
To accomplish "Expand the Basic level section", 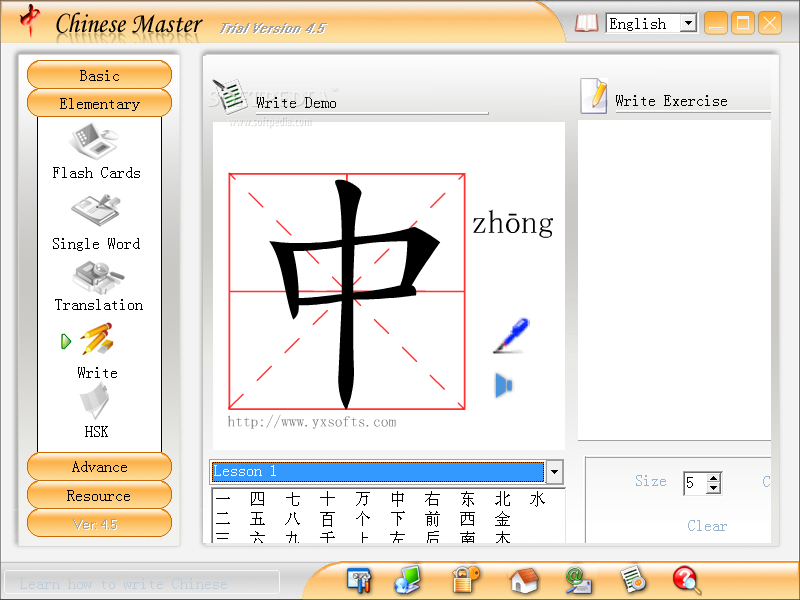I will pos(99,75).
